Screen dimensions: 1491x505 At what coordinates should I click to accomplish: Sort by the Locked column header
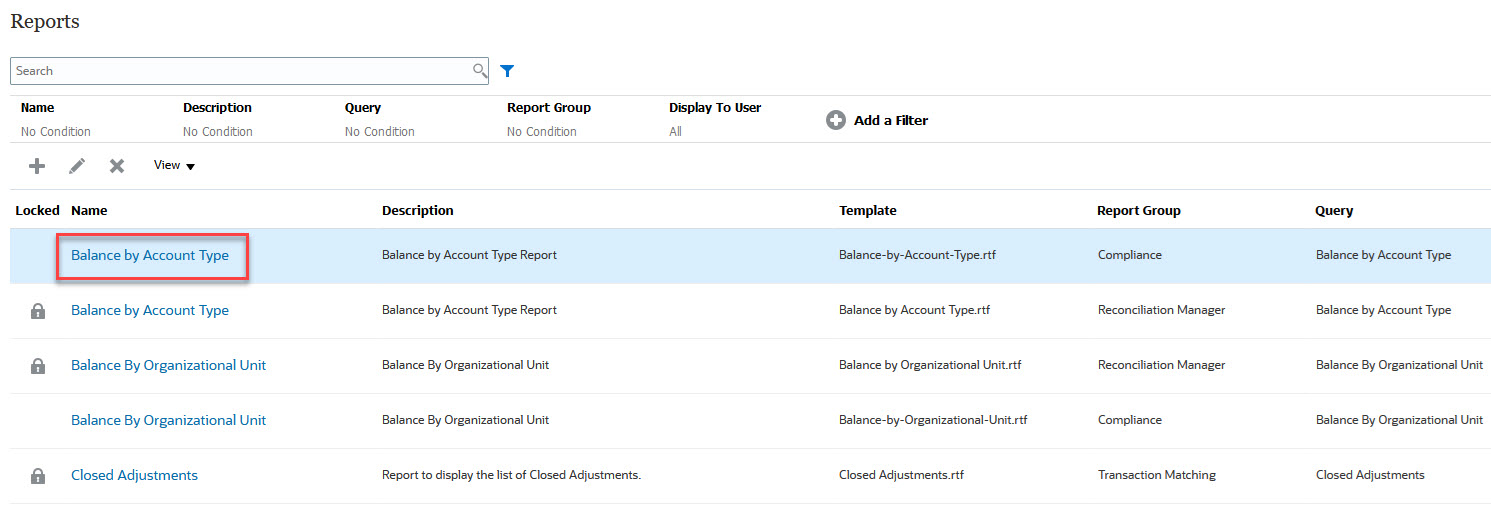pyautogui.click(x=38, y=211)
